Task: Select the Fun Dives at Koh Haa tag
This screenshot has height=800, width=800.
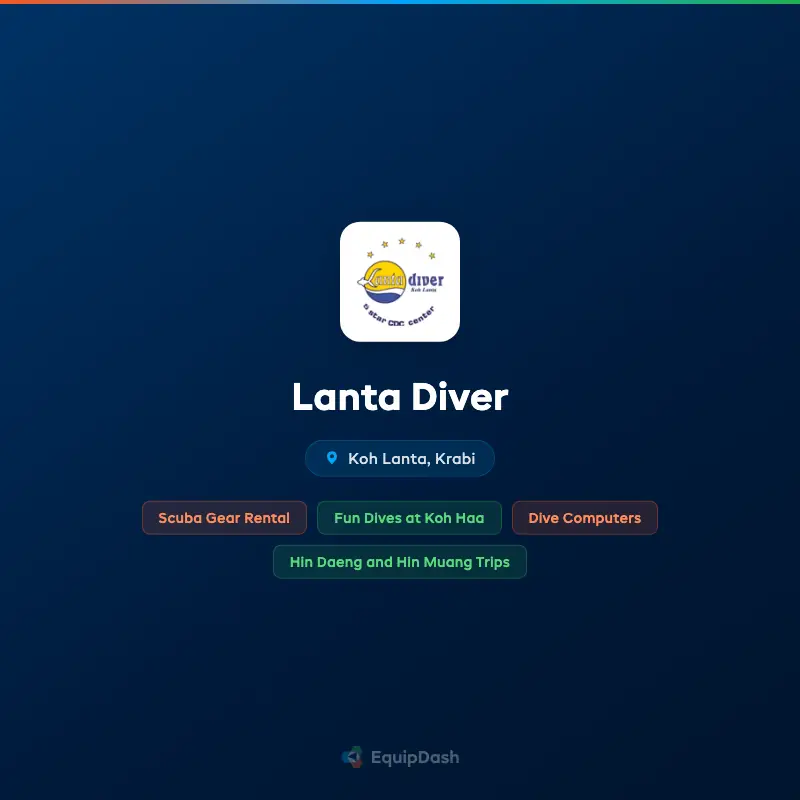Action: coord(409,518)
